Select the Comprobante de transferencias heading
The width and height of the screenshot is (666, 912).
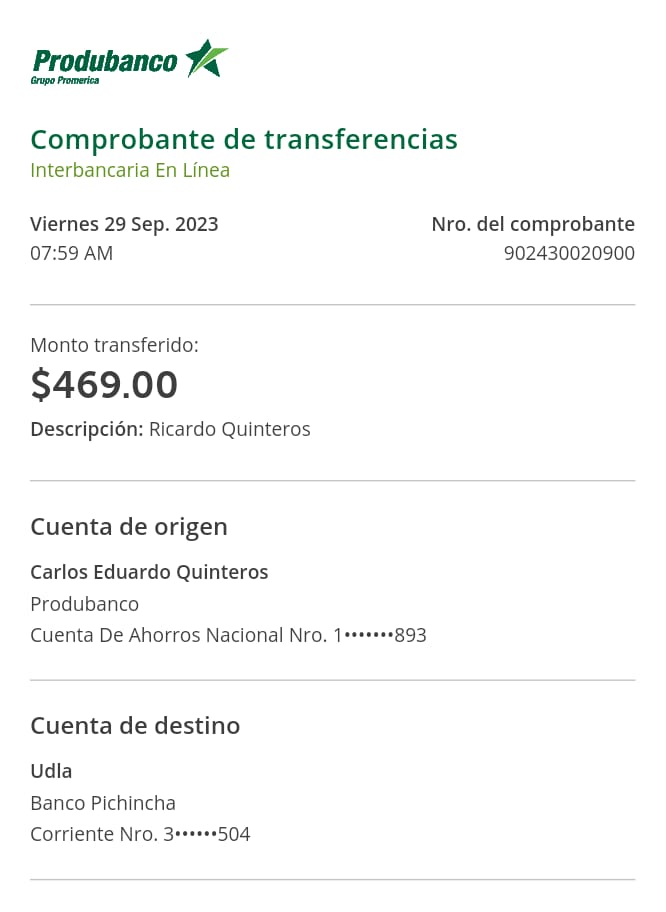[243, 139]
